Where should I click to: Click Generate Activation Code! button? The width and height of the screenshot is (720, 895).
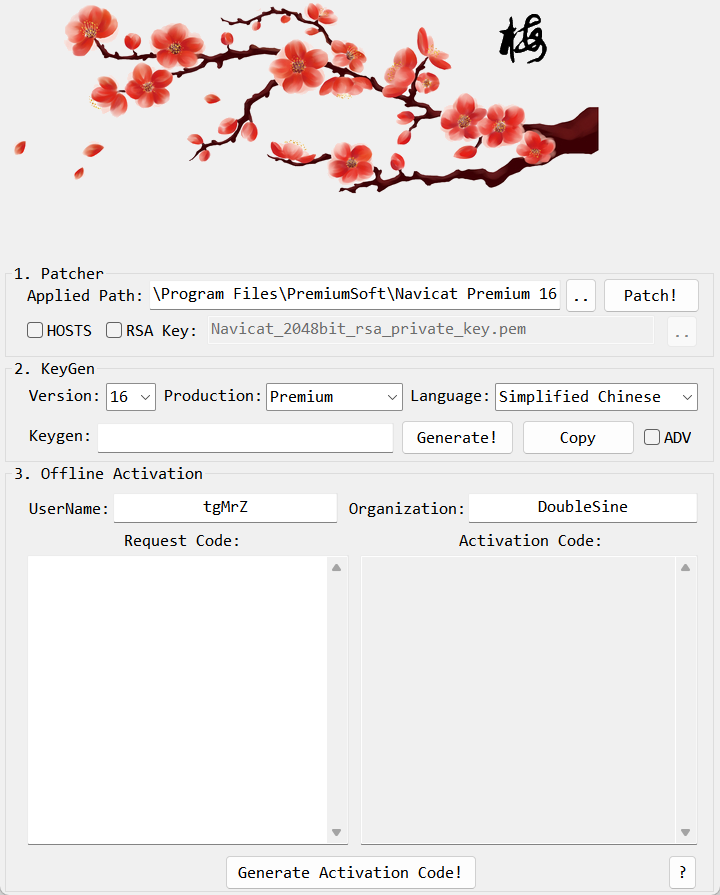click(x=351, y=872)
